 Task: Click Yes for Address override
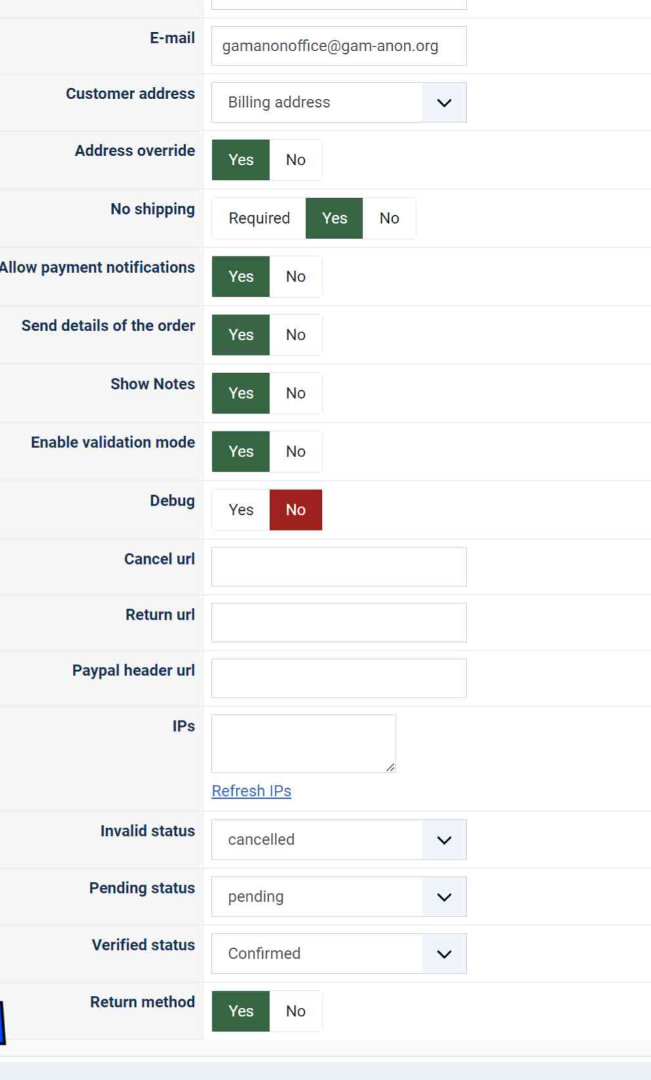pyautogui.click(x=241, y=160)
